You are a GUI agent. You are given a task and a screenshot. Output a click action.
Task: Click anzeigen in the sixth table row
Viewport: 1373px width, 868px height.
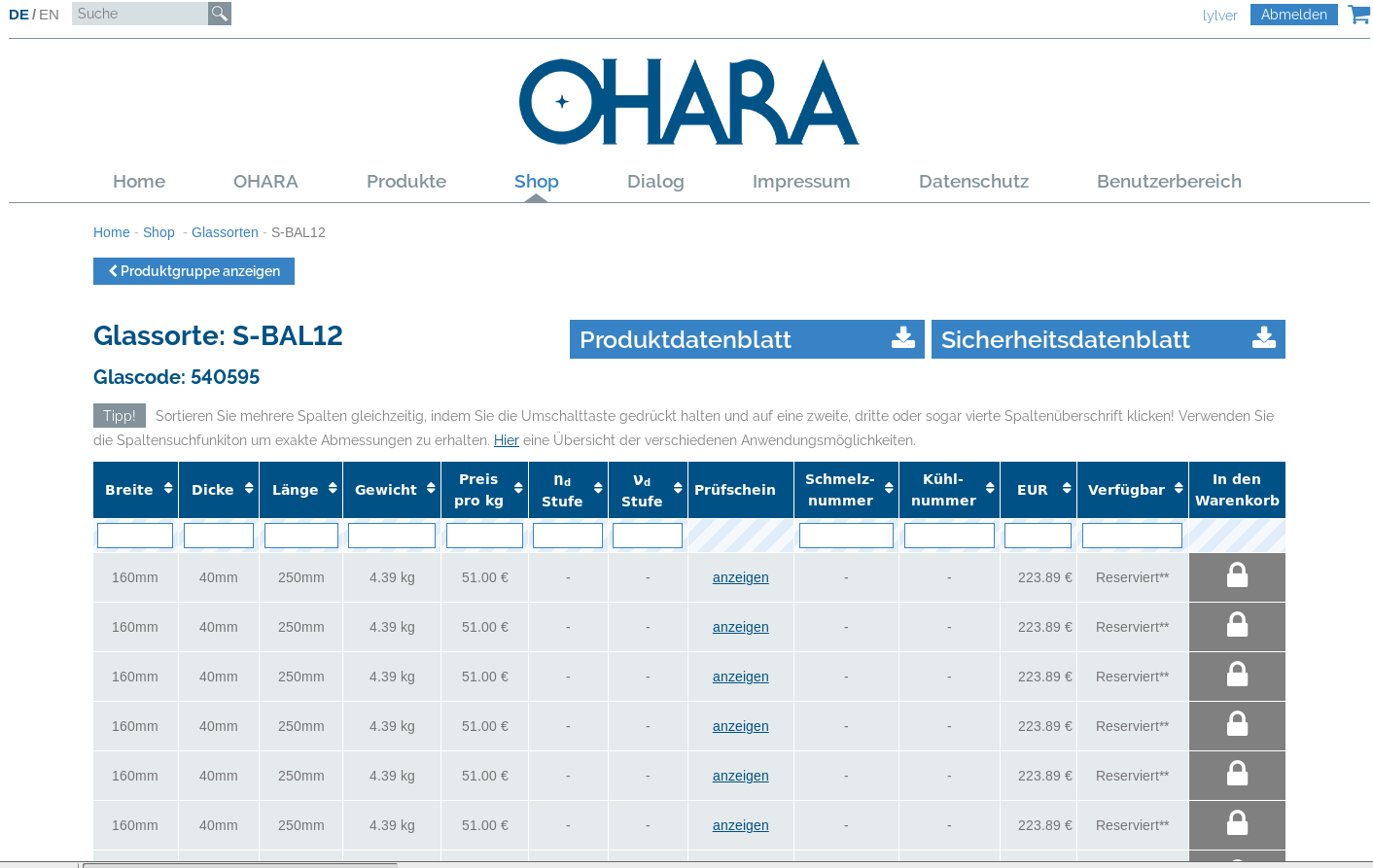(741, 825)
